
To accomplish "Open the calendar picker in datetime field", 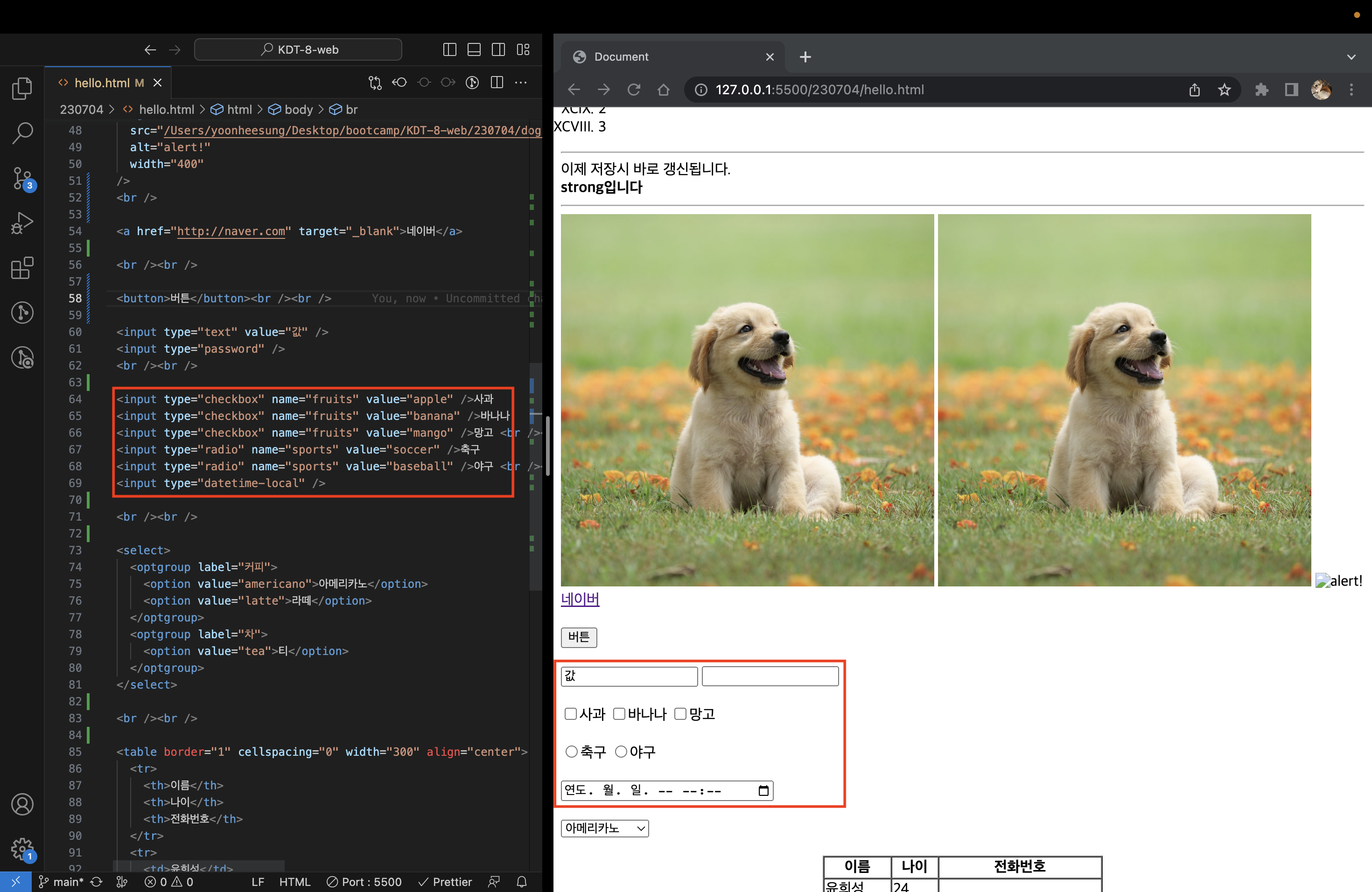I will [763, 791].
